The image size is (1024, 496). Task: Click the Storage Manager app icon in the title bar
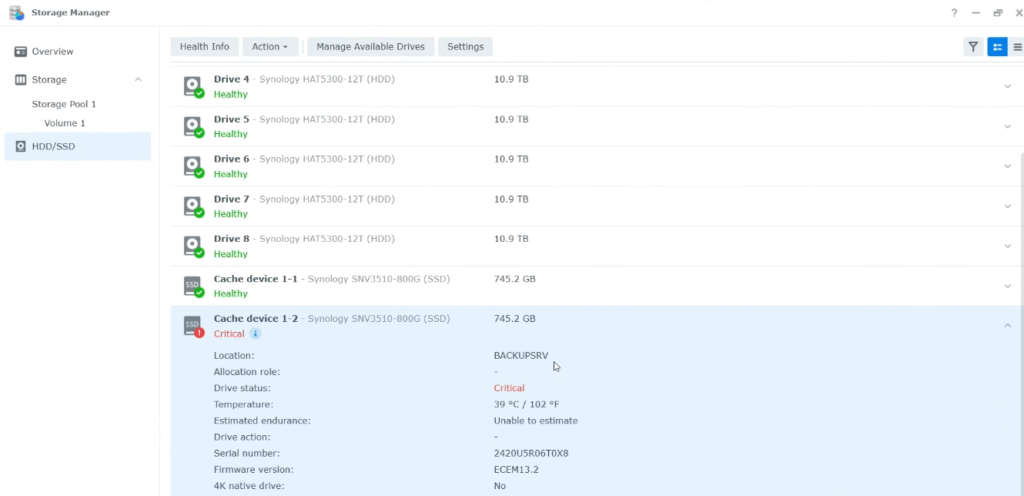[16, 12]
